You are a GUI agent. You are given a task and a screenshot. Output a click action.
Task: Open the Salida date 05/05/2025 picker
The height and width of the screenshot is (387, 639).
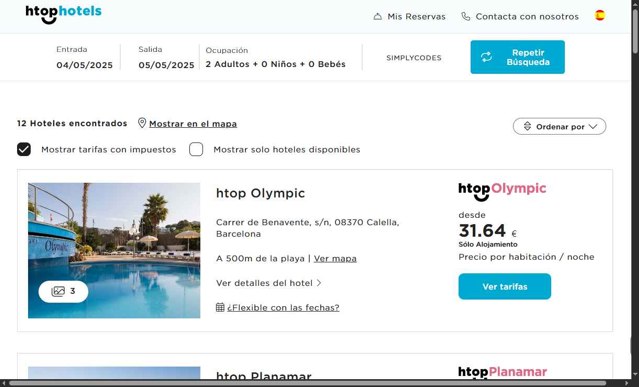point(166,57)
